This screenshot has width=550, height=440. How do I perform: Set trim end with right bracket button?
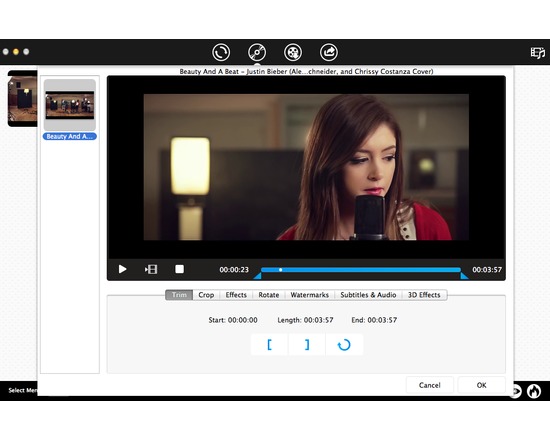[307, 345]
